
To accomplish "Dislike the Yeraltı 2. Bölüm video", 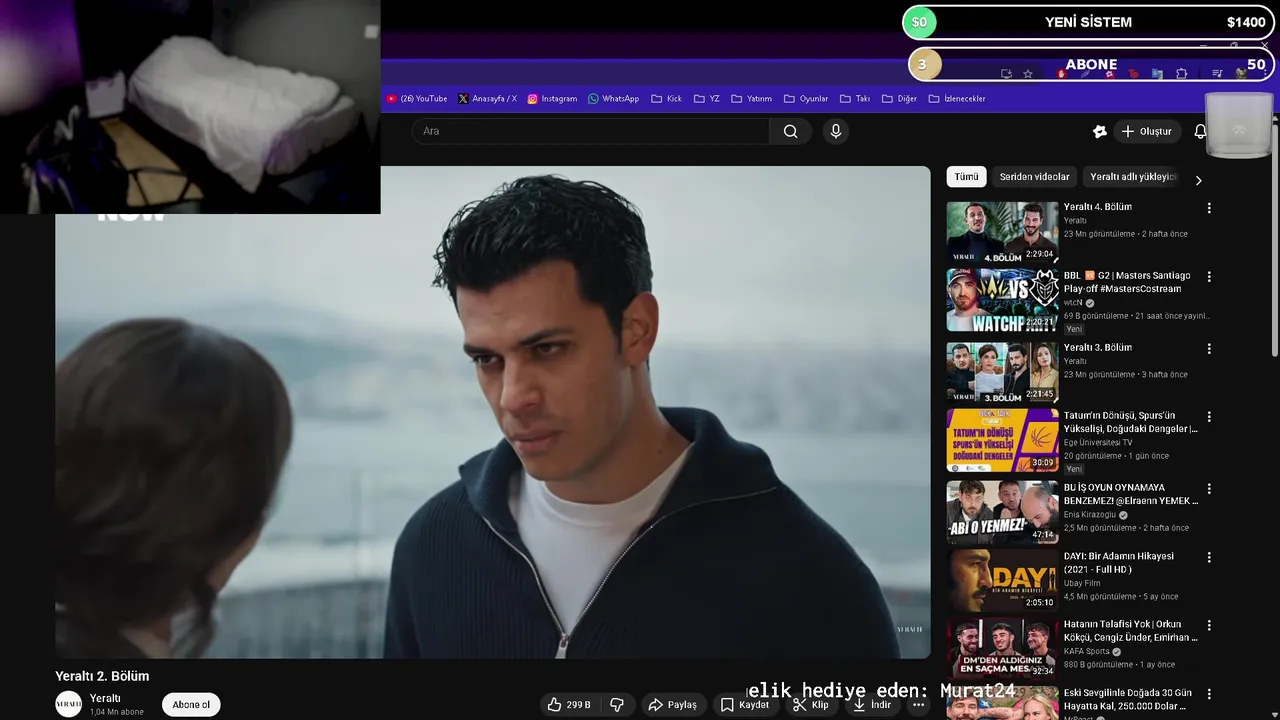I will (617, 705).
